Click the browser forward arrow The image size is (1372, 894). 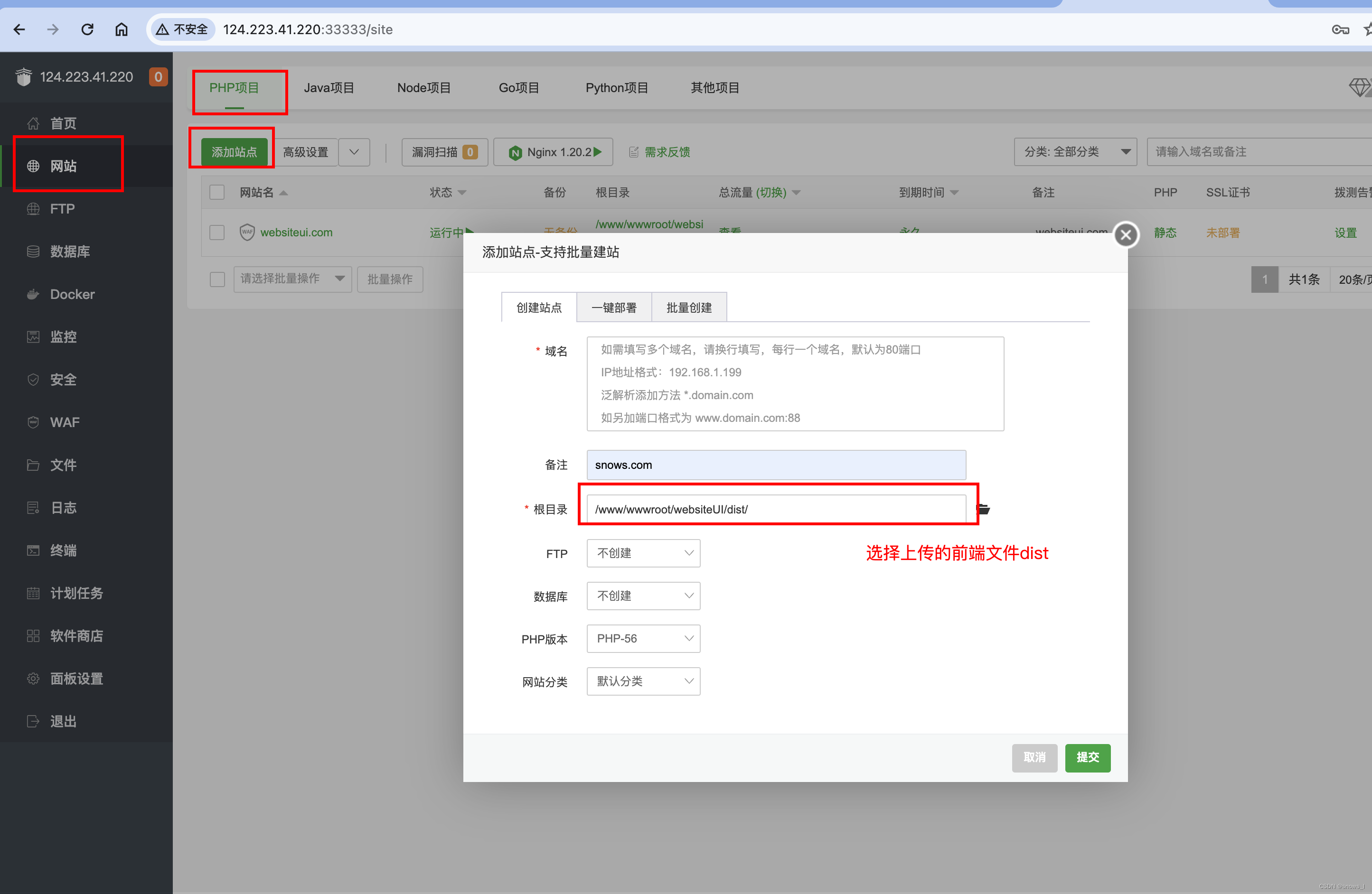(53, 29)
